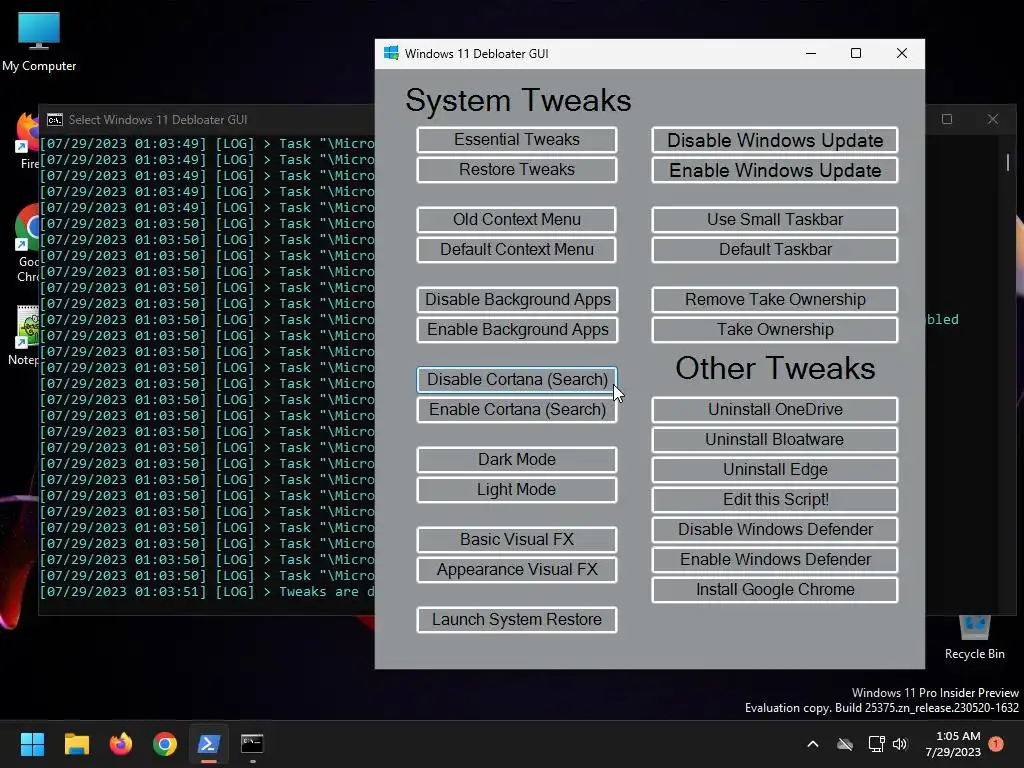1024x768 pixels.
Task: Open the clock showing 1:05 AM
Action: point(953,744)
